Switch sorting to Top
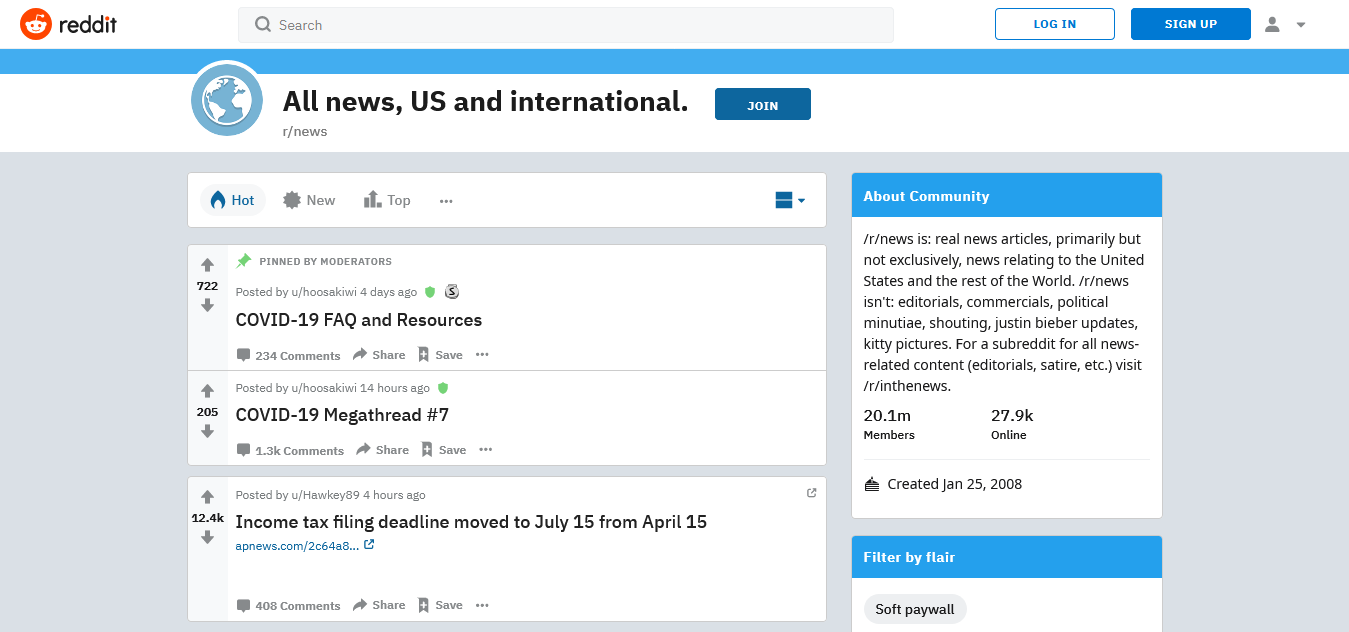The image size is (1349, 632). (x=387, y=200)
